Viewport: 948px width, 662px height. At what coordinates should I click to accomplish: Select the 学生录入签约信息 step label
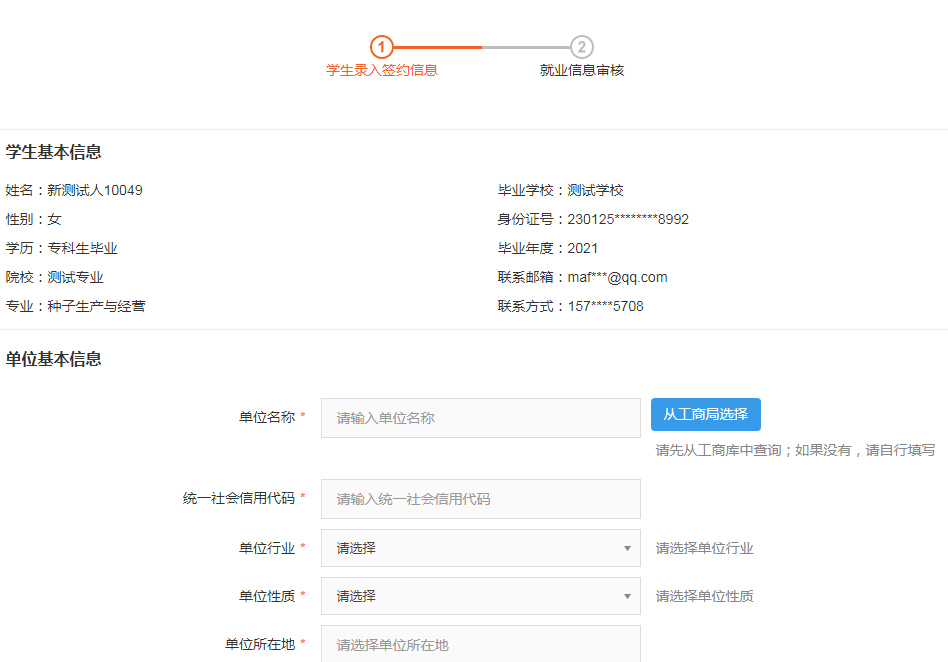click(382, 71)
